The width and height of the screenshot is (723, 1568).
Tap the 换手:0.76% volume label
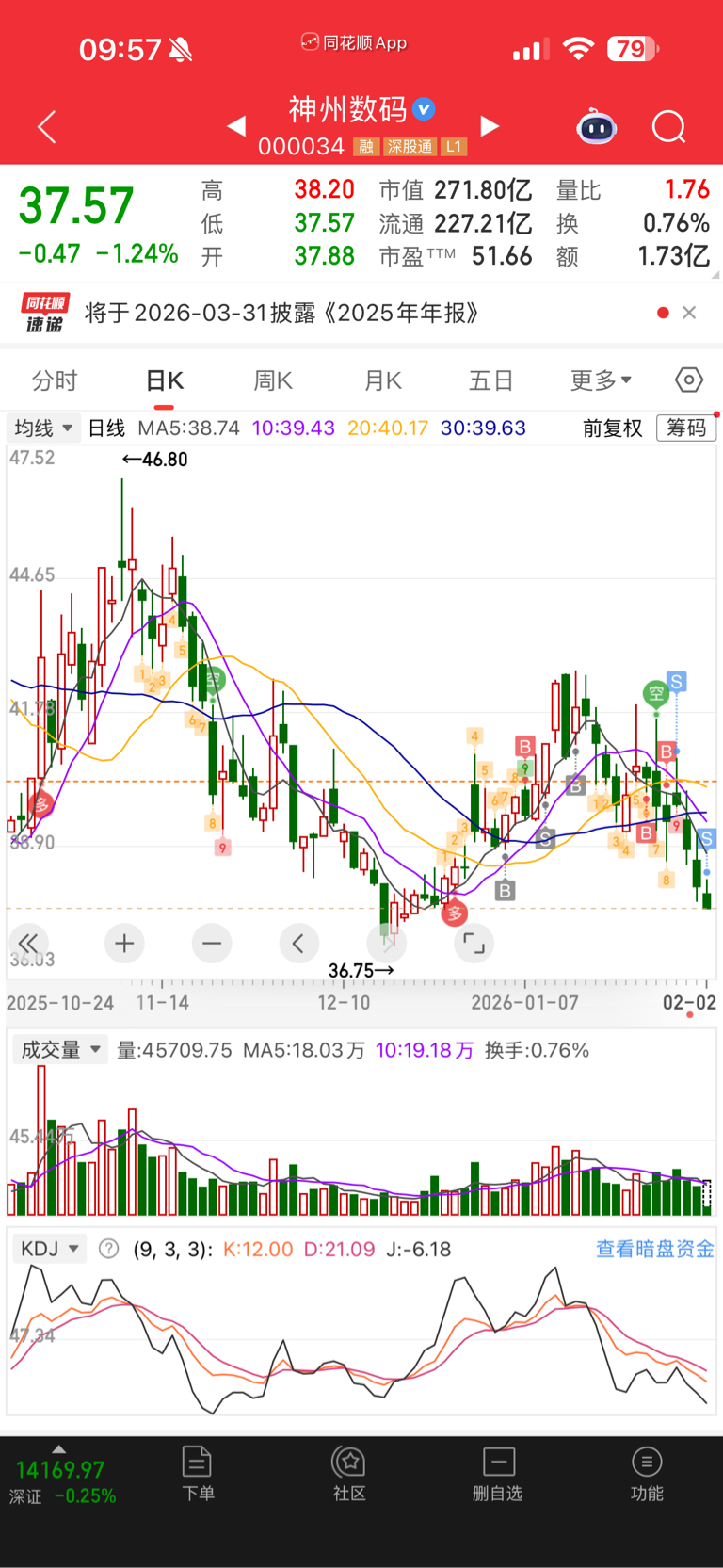point(537,1050)
